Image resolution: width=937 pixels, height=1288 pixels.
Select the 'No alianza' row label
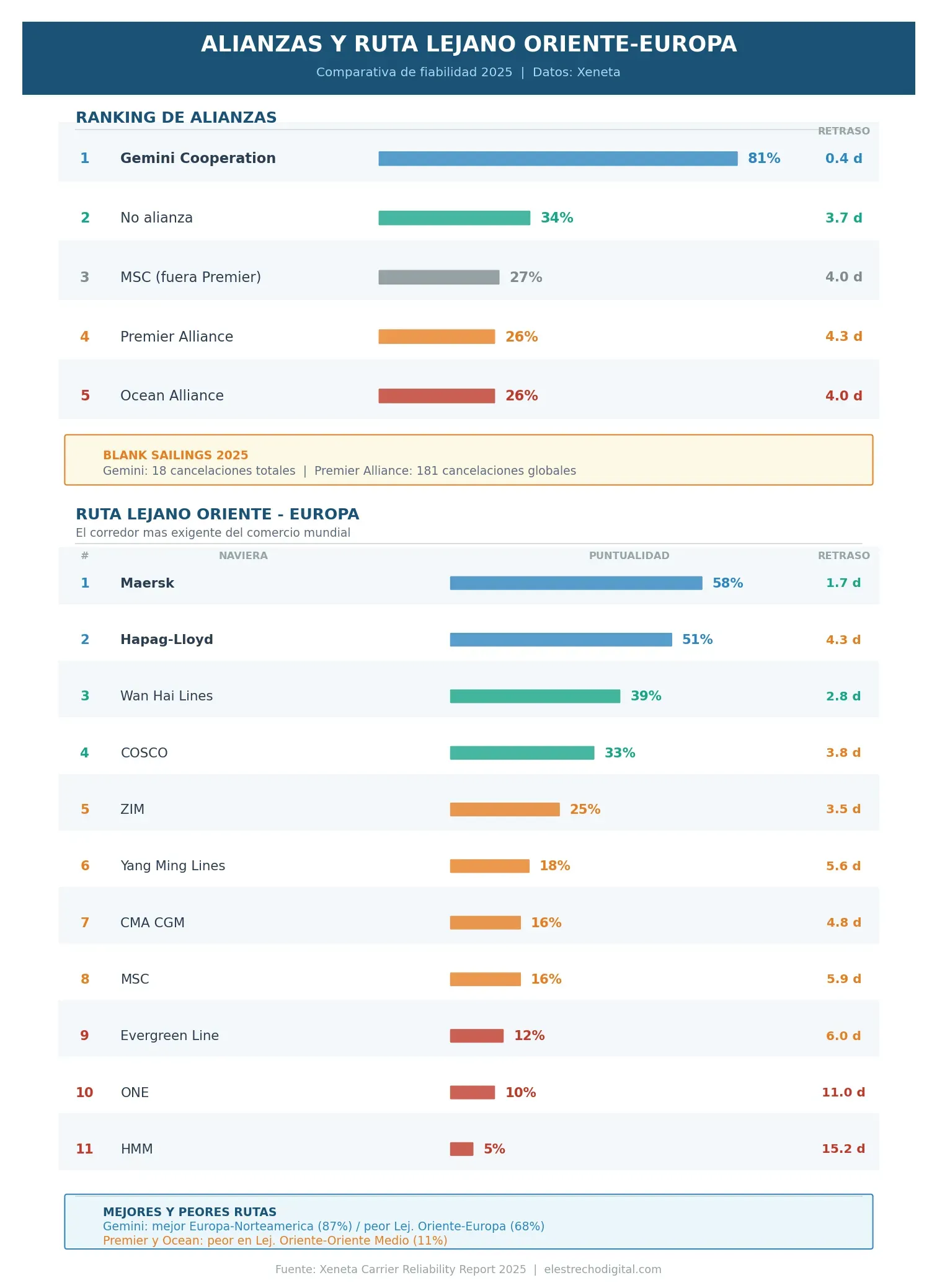point(156,218)
